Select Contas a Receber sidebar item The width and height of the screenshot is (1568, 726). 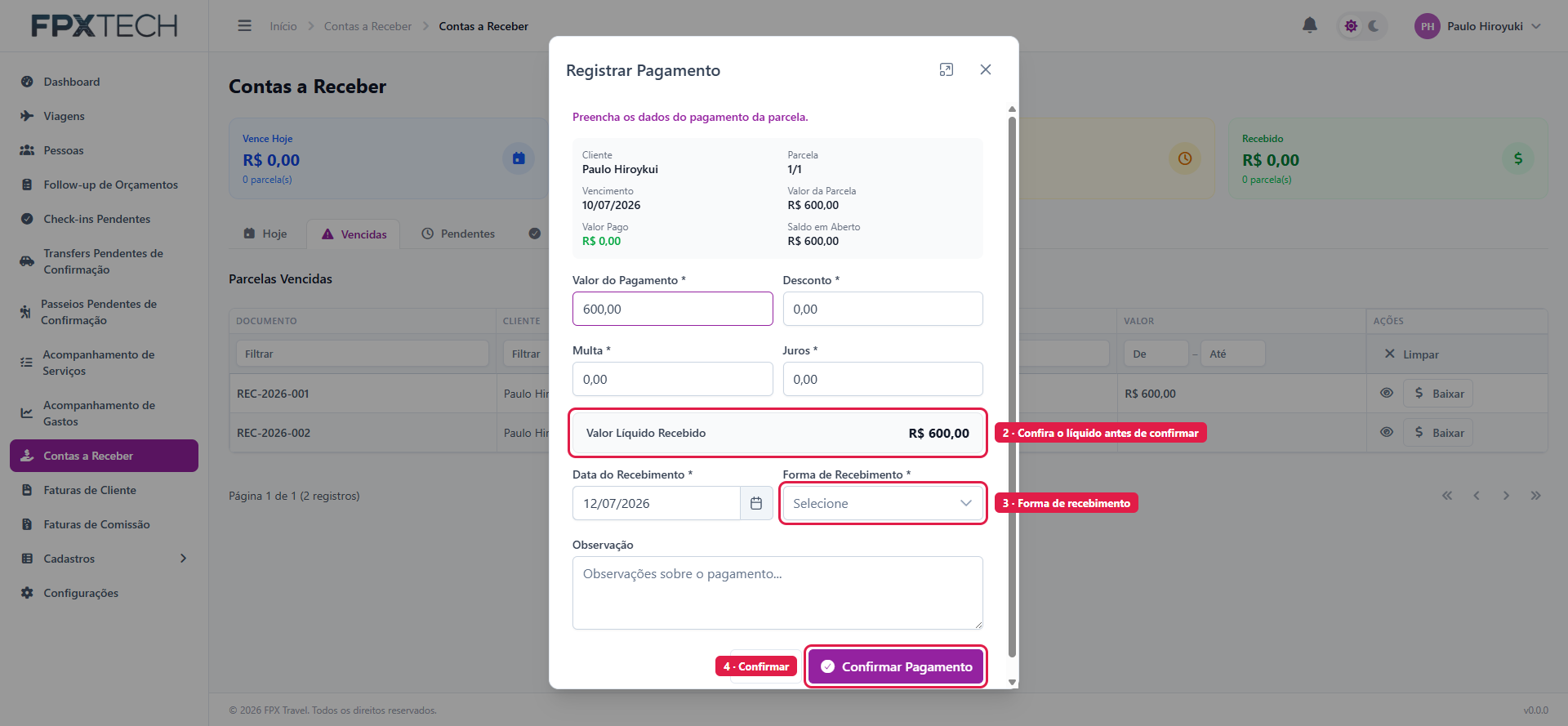(x=104, y=456)
